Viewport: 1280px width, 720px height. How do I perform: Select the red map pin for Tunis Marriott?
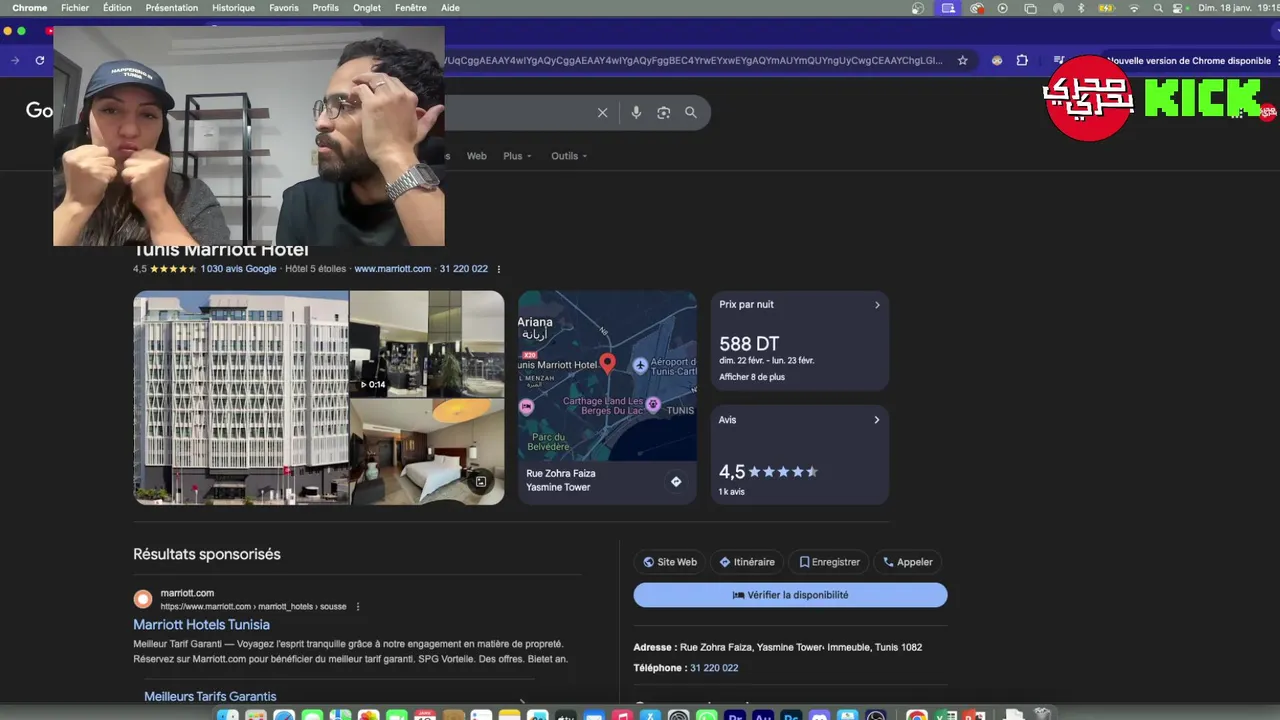607,362
